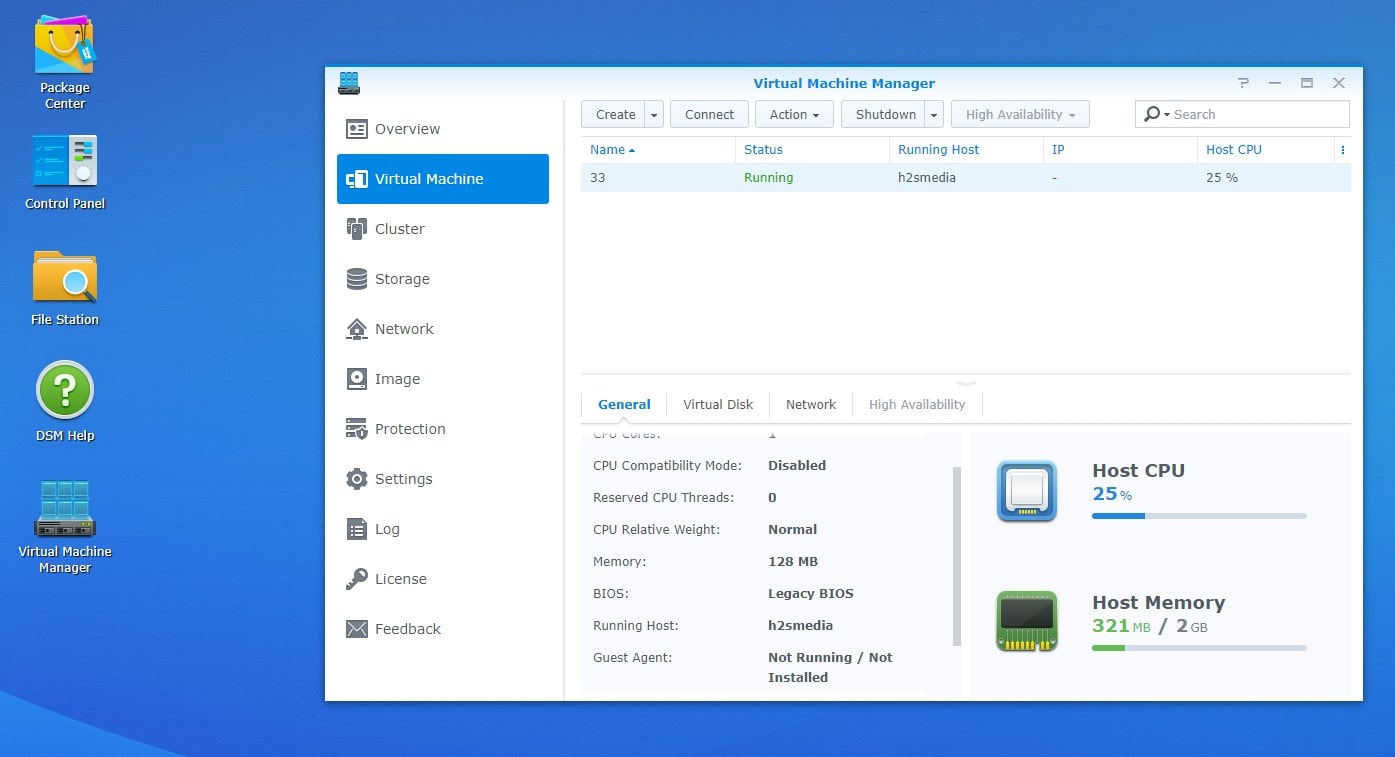Screen dimensions: 1395x757
Task: Expand the Shutdown dropdown arrow
Action: click(934, 115)
